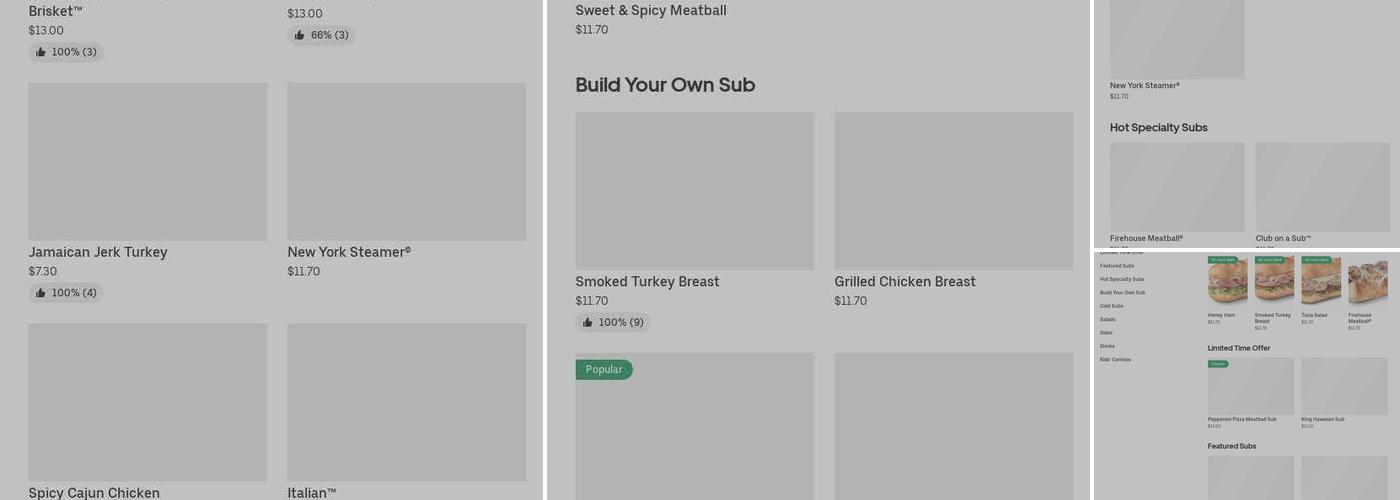Jump to Hot Specialty Subs in sidebar

tap(1122, 279)
